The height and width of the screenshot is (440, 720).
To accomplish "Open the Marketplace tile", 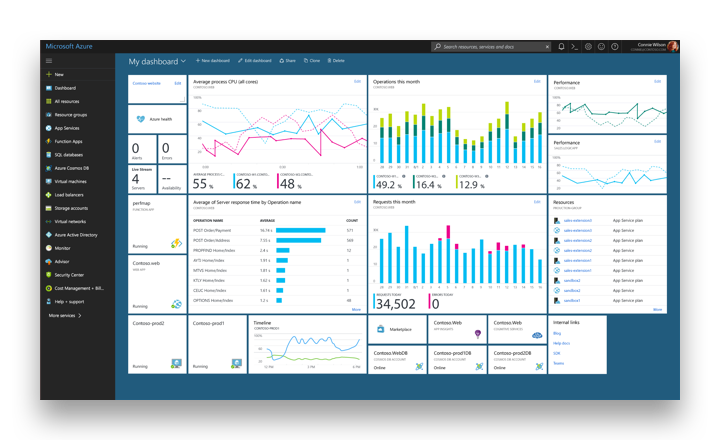I will 397,329.
